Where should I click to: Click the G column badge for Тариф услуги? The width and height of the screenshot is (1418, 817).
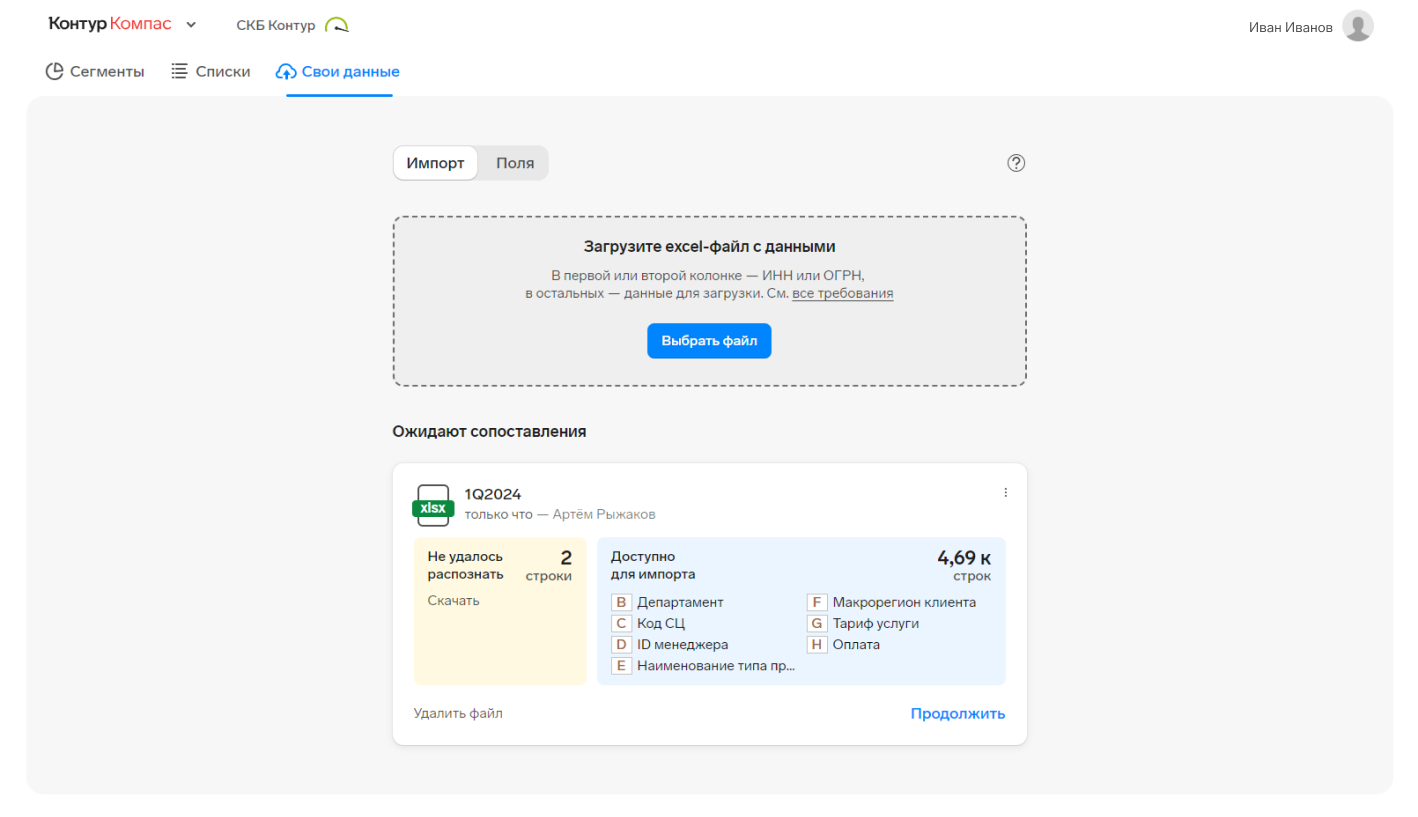(817, 623)
